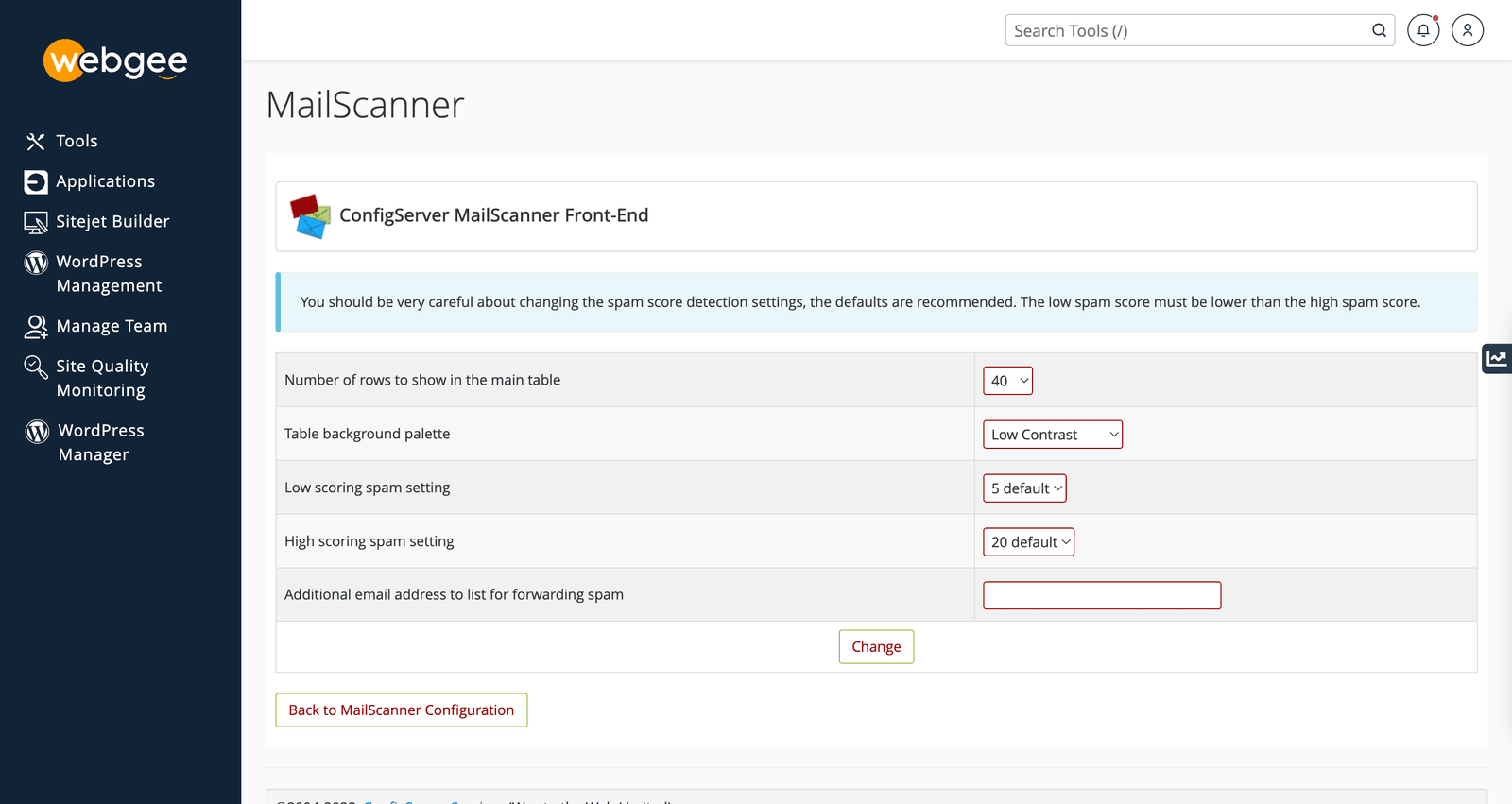Go back to MailScanner Configuration
This screenshot has height=804, width=1512.
402,710
